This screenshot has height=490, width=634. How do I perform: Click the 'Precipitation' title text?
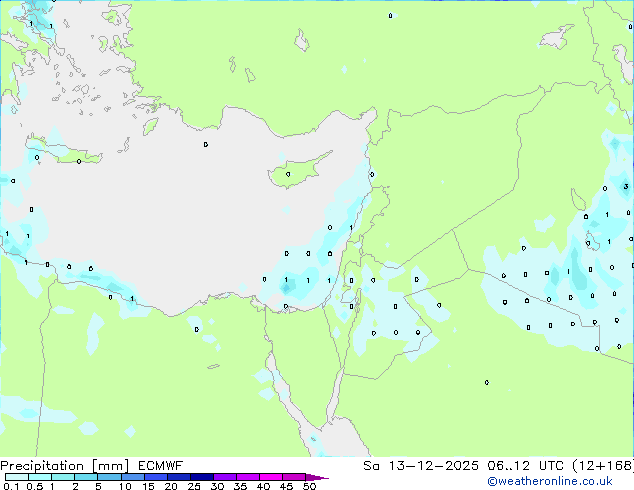42,466
